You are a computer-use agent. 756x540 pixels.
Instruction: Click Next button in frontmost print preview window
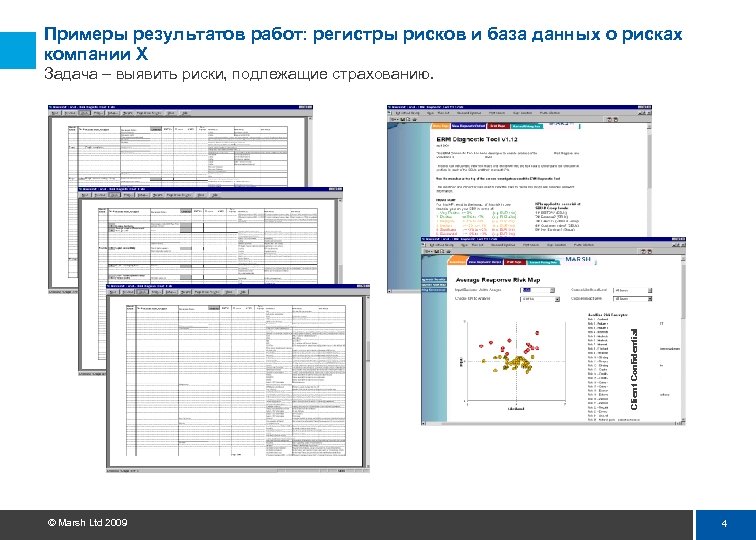pos(112,292)
